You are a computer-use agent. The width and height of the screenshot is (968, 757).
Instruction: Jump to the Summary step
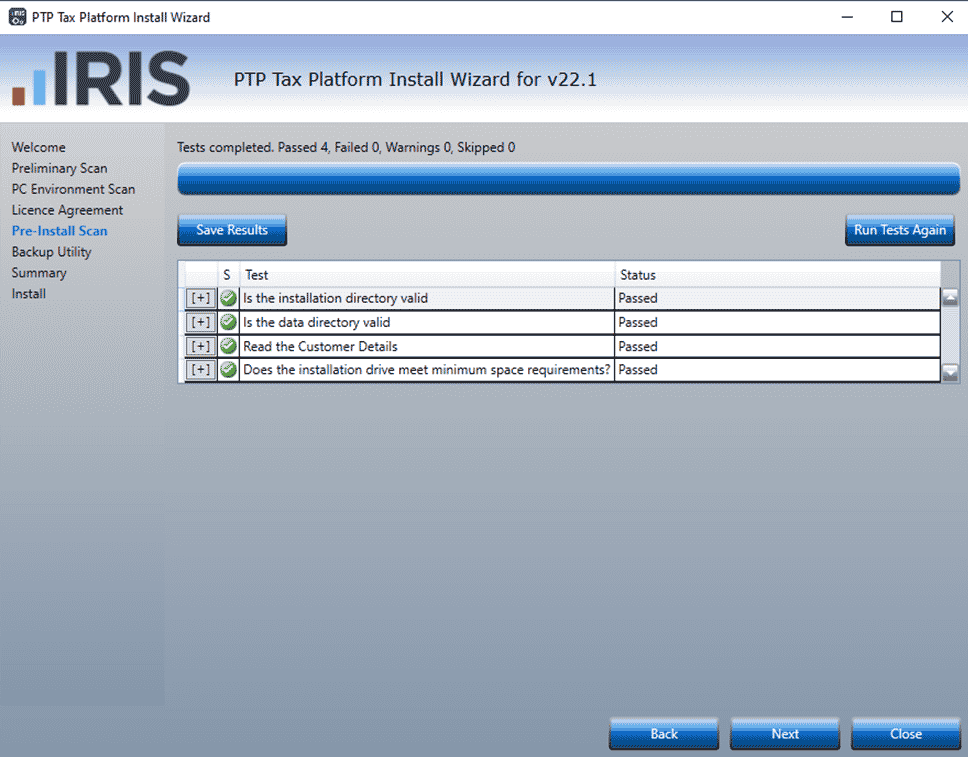click(x=39, y=273)
